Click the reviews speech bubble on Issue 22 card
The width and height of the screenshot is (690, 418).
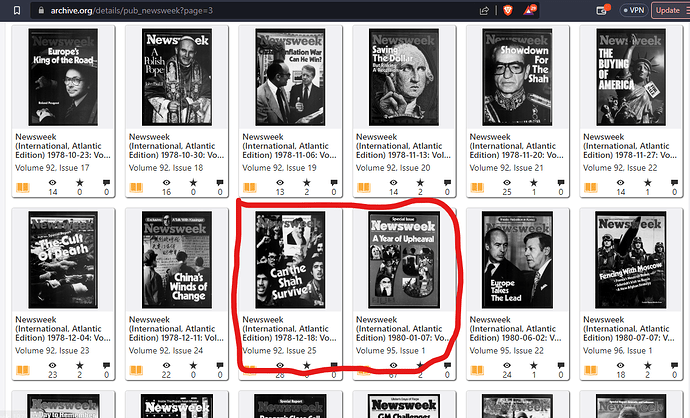tap(674, 183)
